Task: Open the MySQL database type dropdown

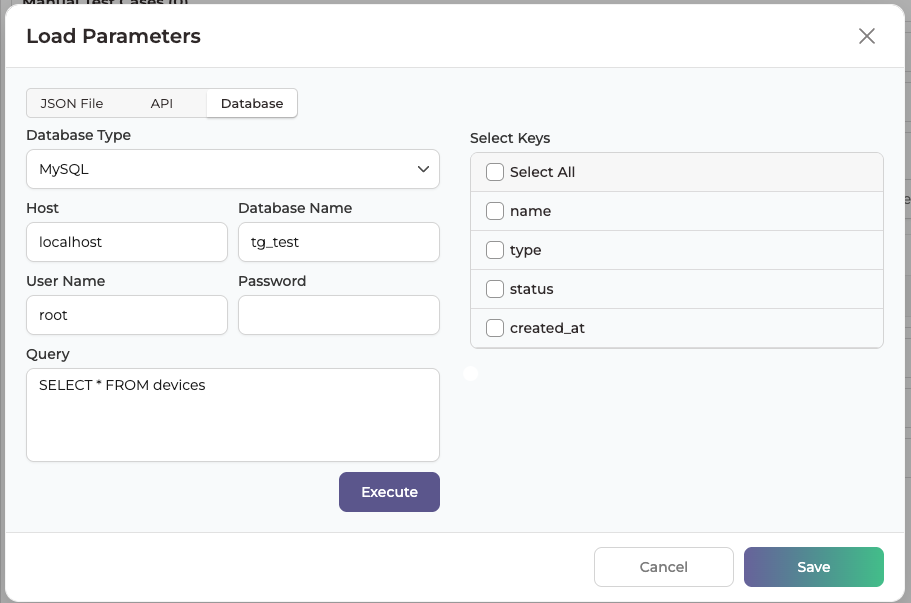Action: pyautogui.click(x=233, y=169)
